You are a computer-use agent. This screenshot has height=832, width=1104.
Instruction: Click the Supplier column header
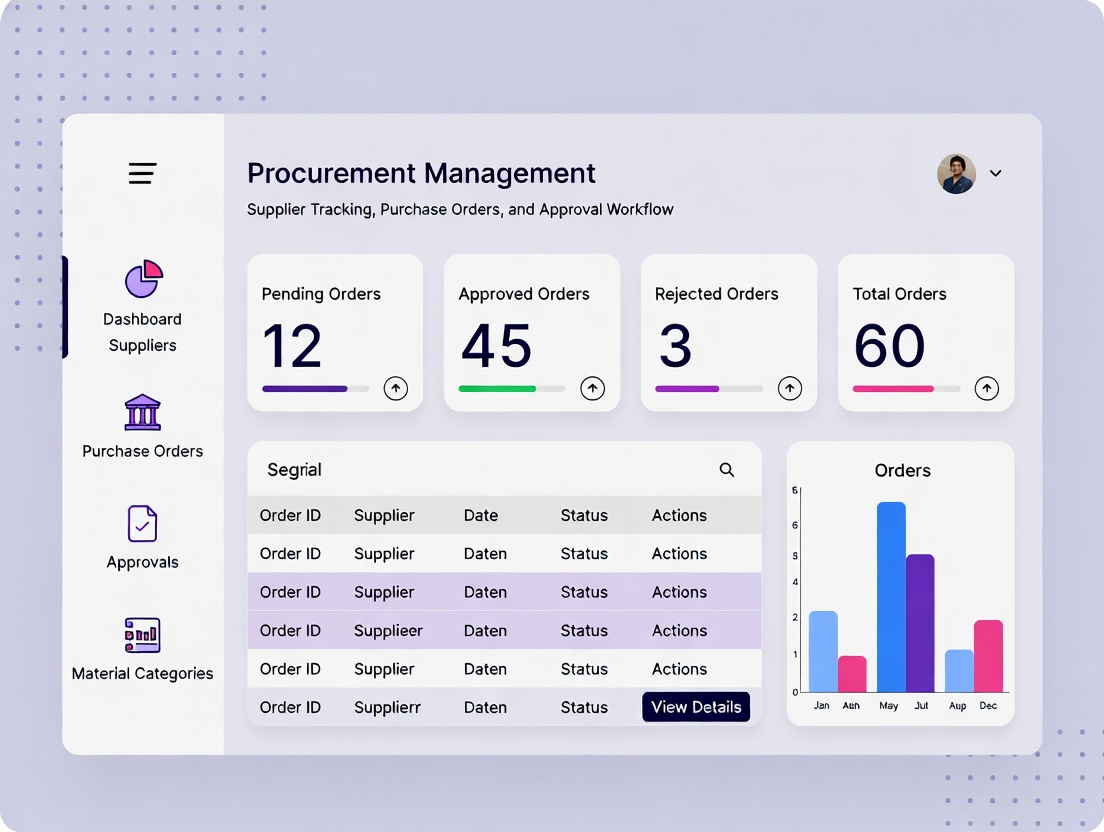[384, 515]
